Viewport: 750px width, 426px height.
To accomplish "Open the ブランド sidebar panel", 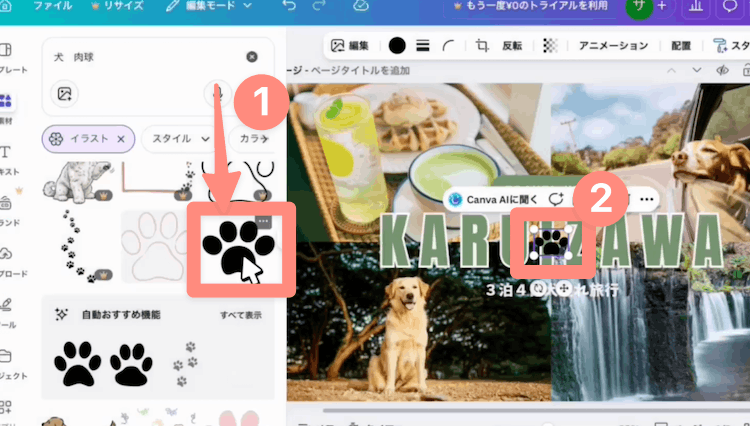I will coord(7,211).
